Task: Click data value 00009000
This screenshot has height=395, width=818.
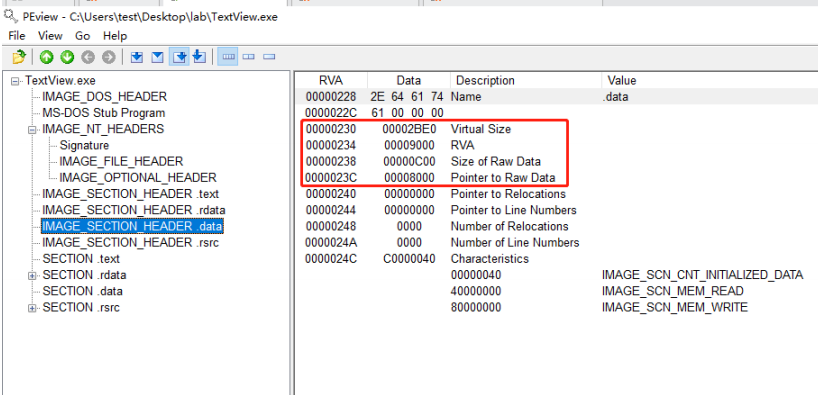Action: click(409, 145)
